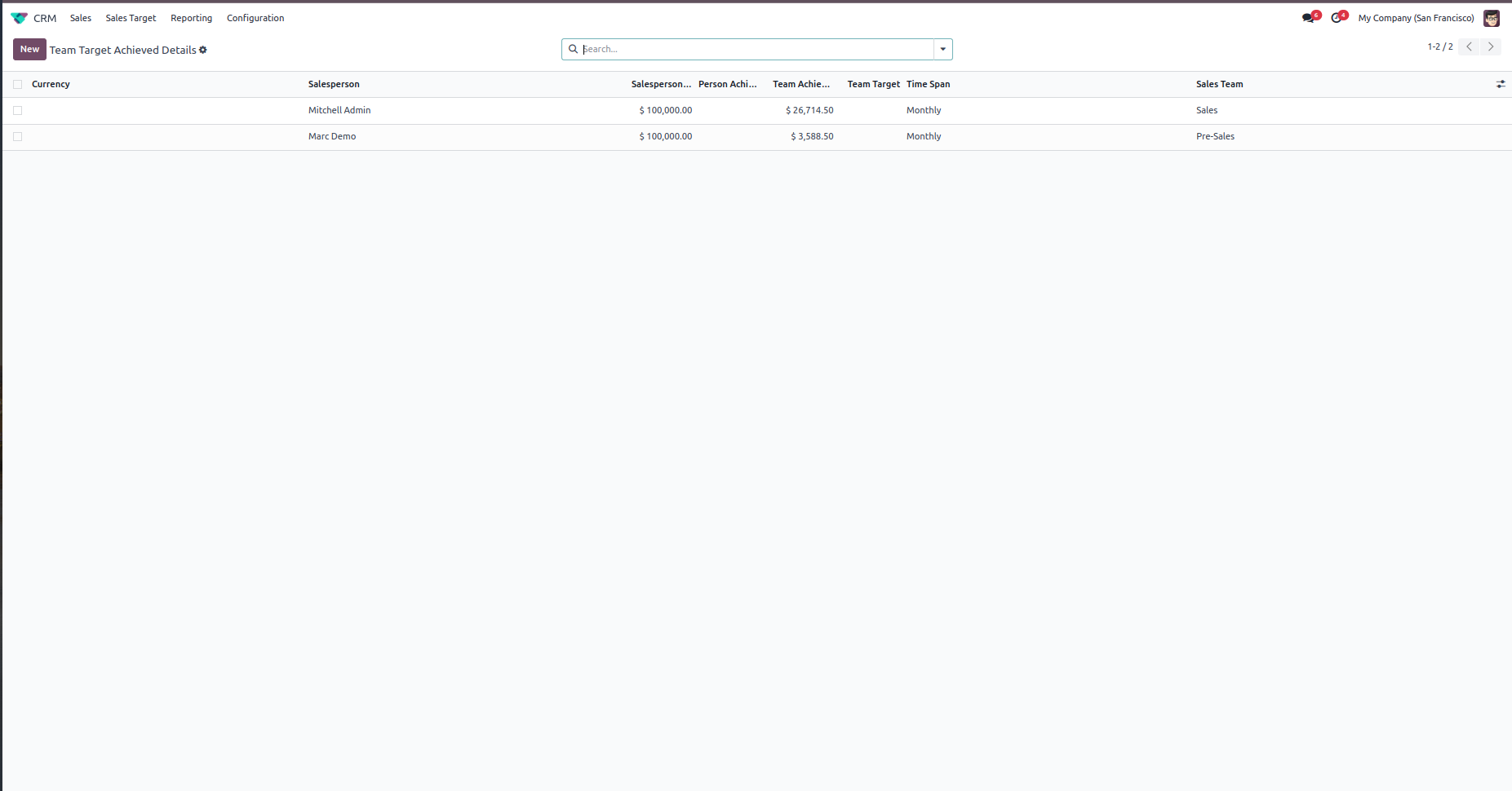The width and height of the screenshot is (1512, 791).
Task: Open the optional columns adjust icon
Action: 1501,84
